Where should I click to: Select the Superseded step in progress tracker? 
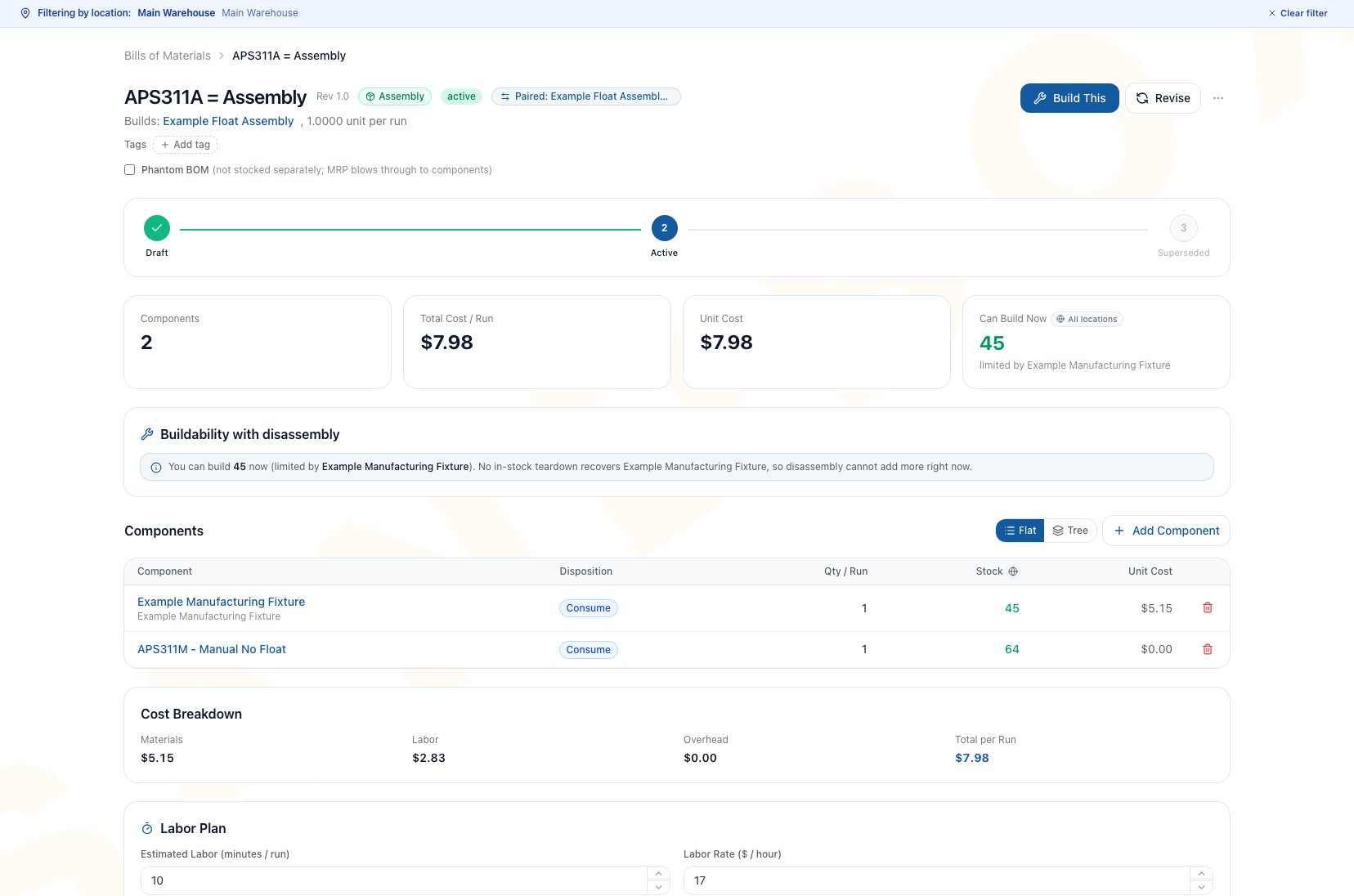[x=1183, y=228]
